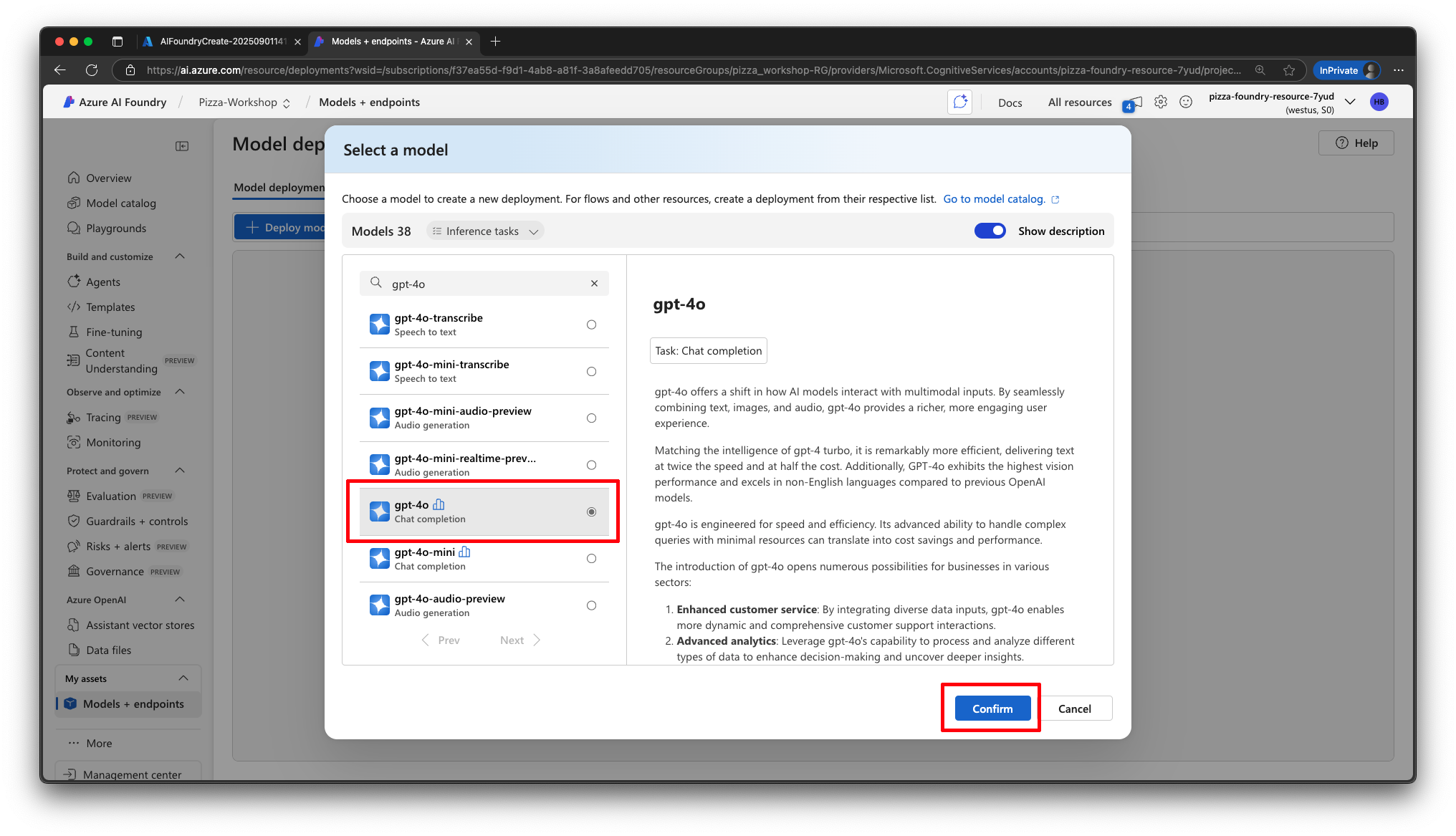Expand the pizza-foundry-resource account dropdown
The image size is (1456, 836).
pos(1350,102)
